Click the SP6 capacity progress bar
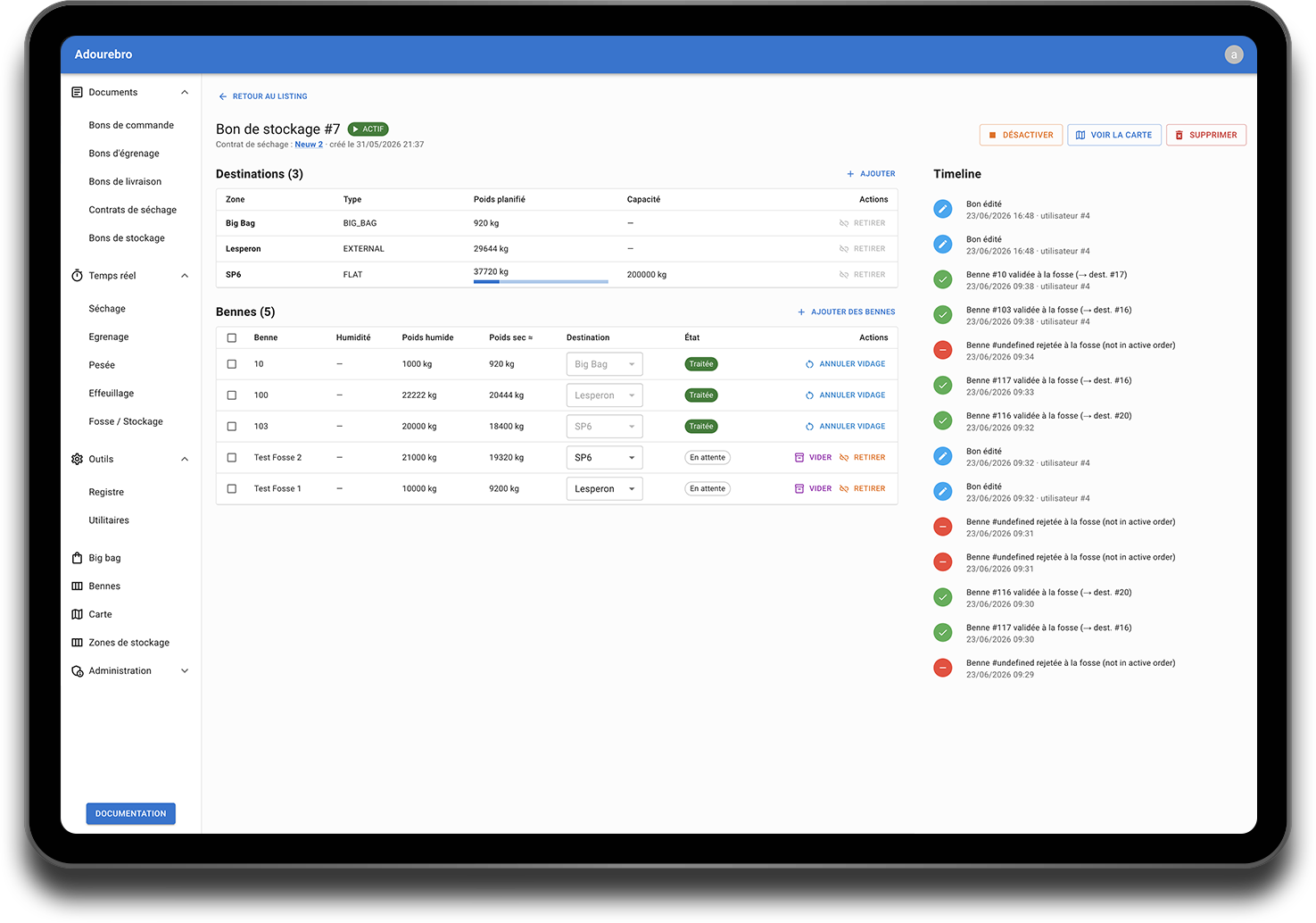This screenshot has height=923, width=1316. tap(541, 282)
